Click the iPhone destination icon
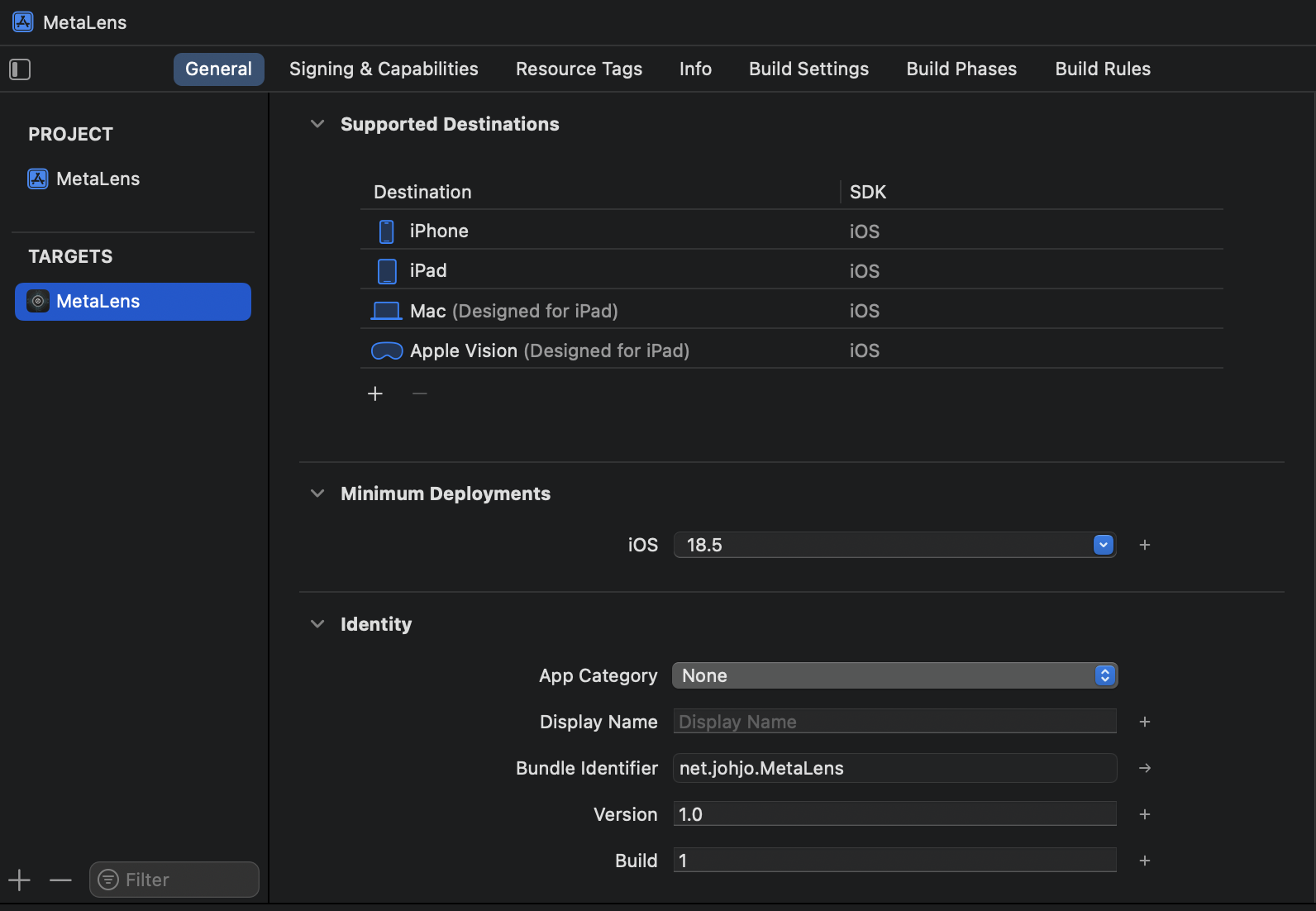Screen dimensions: 1316x911 pos(386,231)
